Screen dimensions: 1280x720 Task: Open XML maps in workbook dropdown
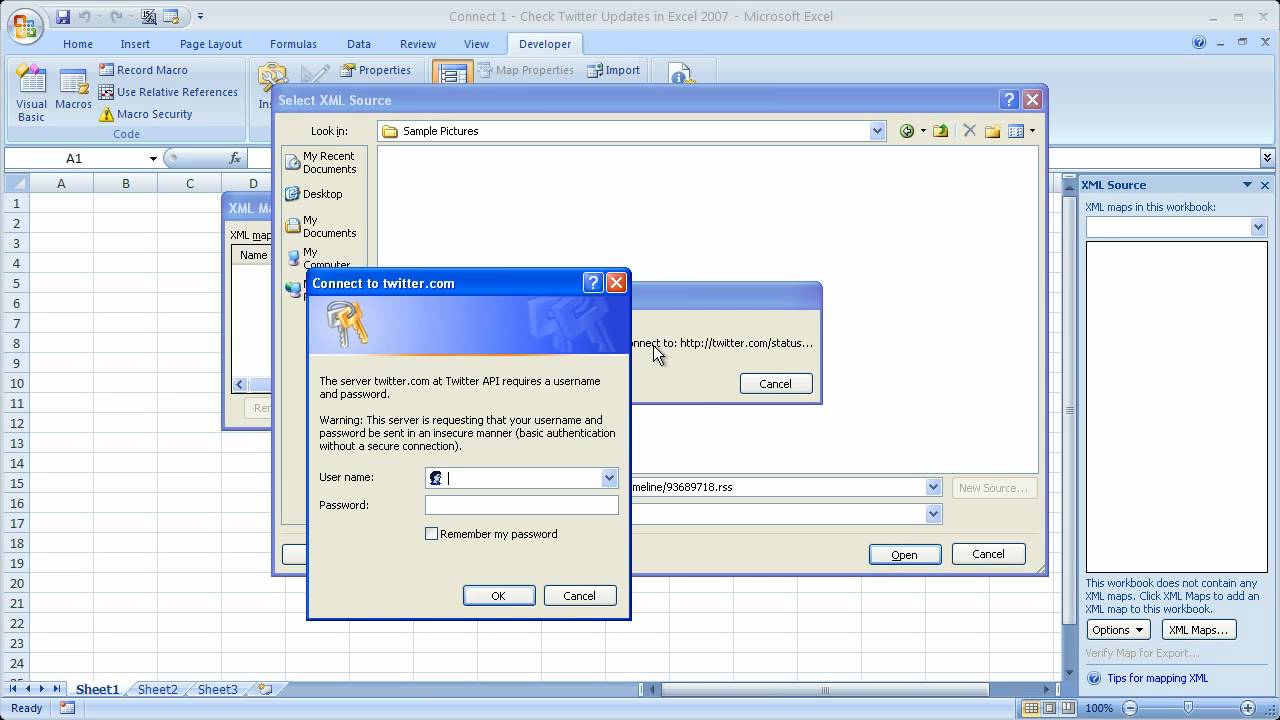click(1258, 227)
